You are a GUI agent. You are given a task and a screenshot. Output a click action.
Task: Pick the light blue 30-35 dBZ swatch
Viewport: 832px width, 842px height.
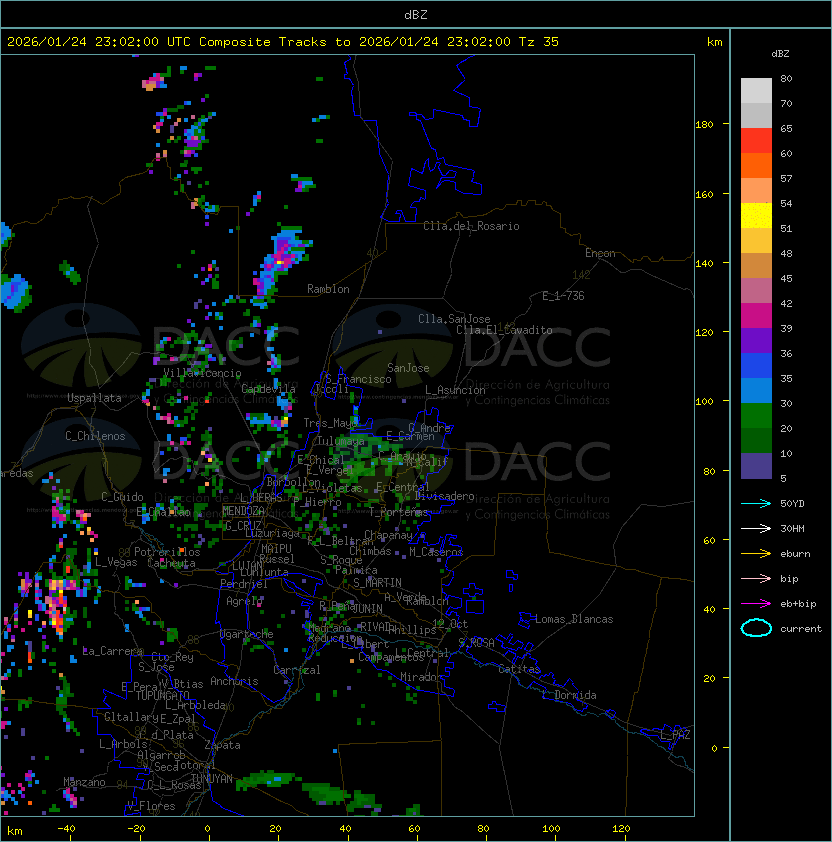point(756,390)
